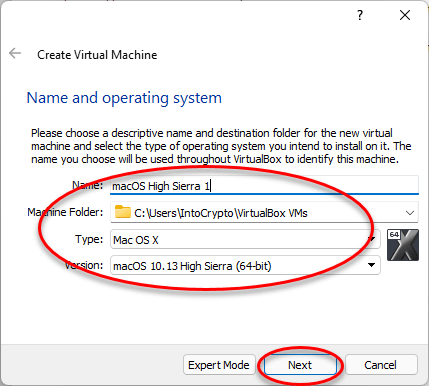
Task: Click the 'Create Virtual Machine' title text
Action: pyautogui.click(x=97, y=55)
